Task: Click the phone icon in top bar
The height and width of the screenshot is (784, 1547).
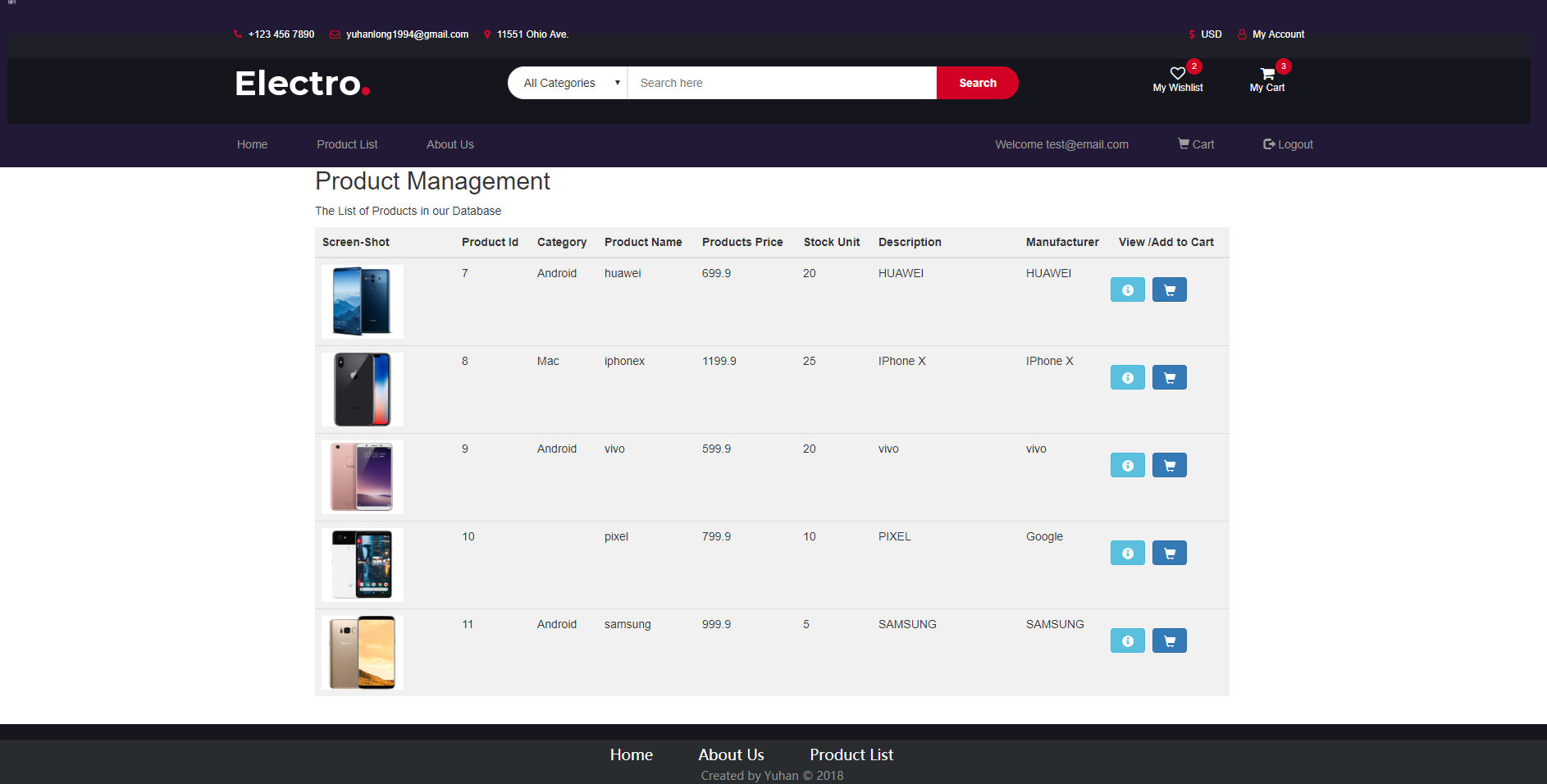Action: coord(239,34)
